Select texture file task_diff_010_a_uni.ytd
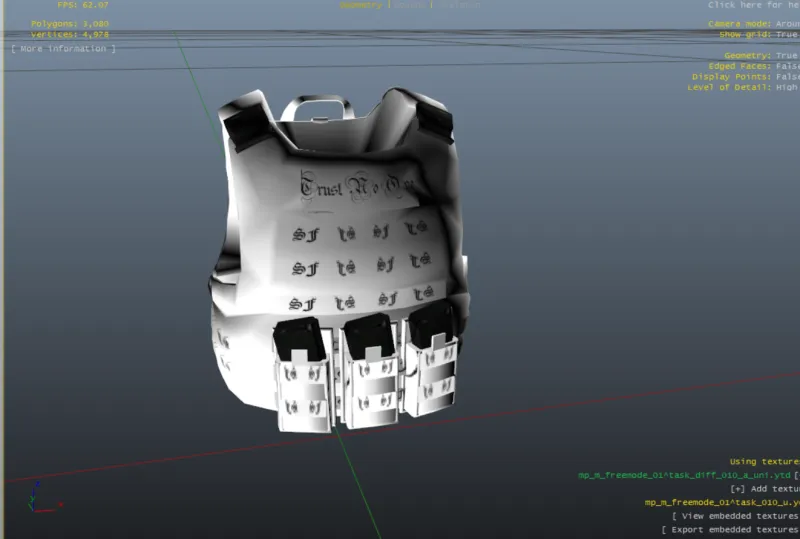 pyautogui.click(x=684, y=475)
